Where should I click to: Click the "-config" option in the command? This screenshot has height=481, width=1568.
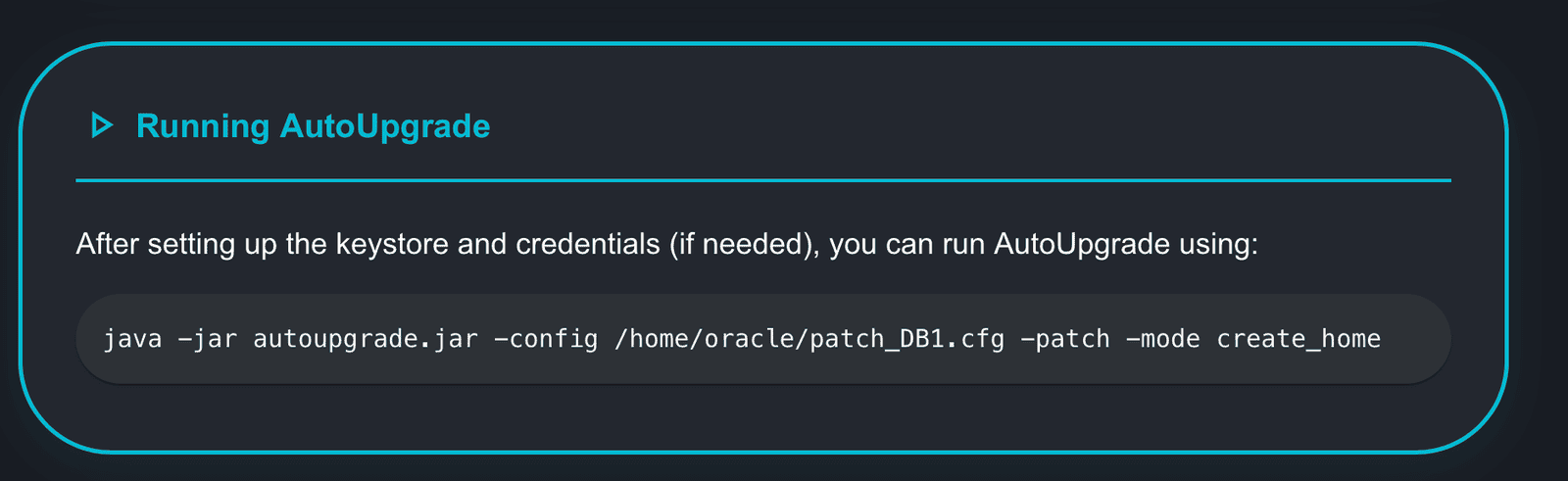pyautogui.click(x=546, y=339)
